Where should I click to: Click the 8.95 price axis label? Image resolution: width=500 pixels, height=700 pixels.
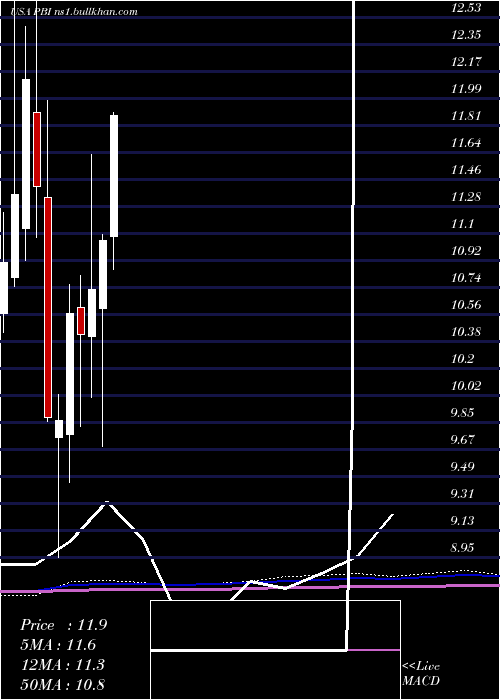click(x=462, y=548)
